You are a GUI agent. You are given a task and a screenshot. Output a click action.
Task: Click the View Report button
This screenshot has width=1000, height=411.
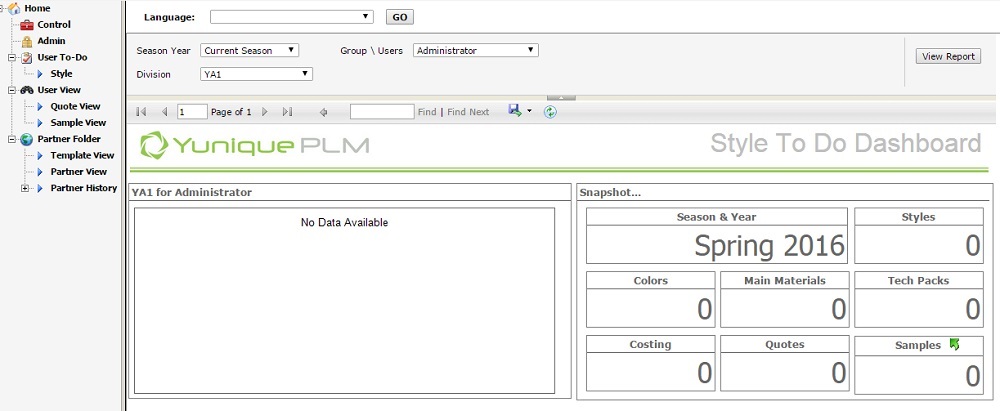tap(948, 56)
